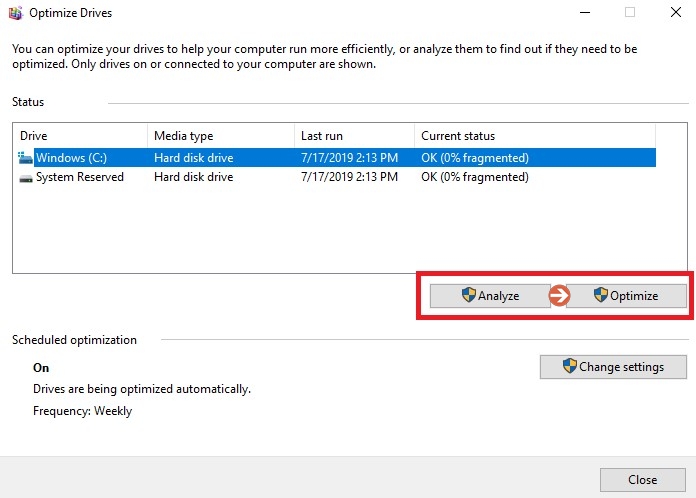Viewport: 696px width, 498px height.
Task: Minimize the Optimize Drives window
Action: pos(584,13)
